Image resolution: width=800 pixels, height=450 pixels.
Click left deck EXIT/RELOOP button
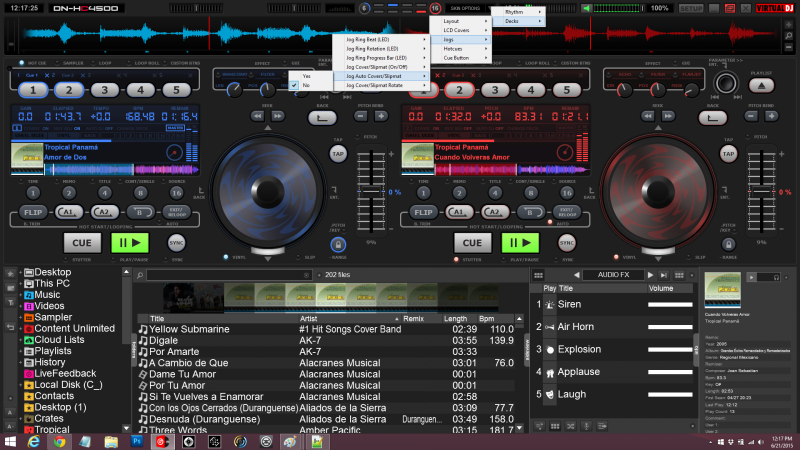176,212
